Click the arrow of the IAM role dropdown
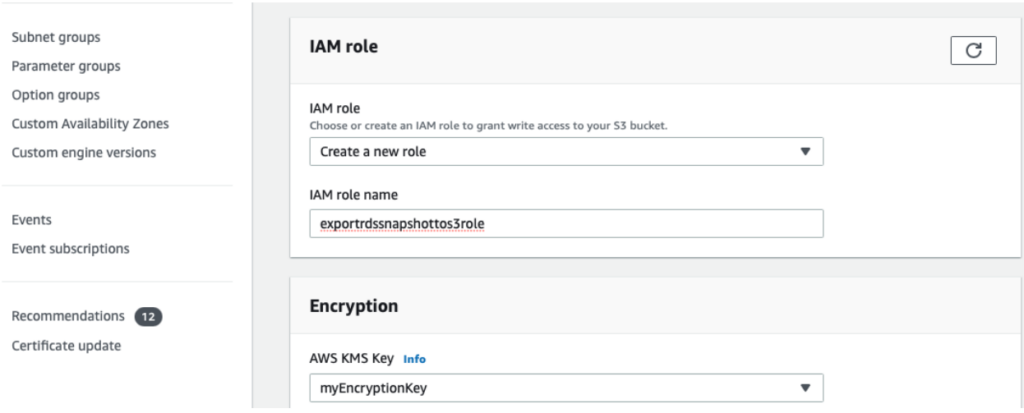 [805, 152]
